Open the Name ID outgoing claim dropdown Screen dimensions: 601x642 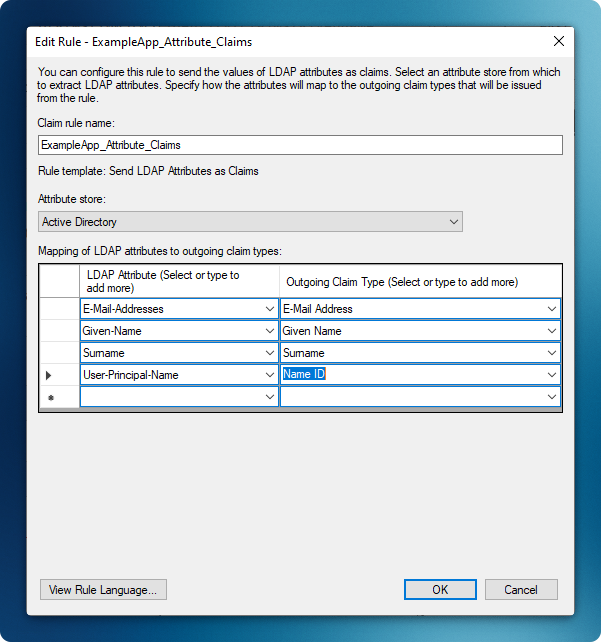[x=551, y=375]
